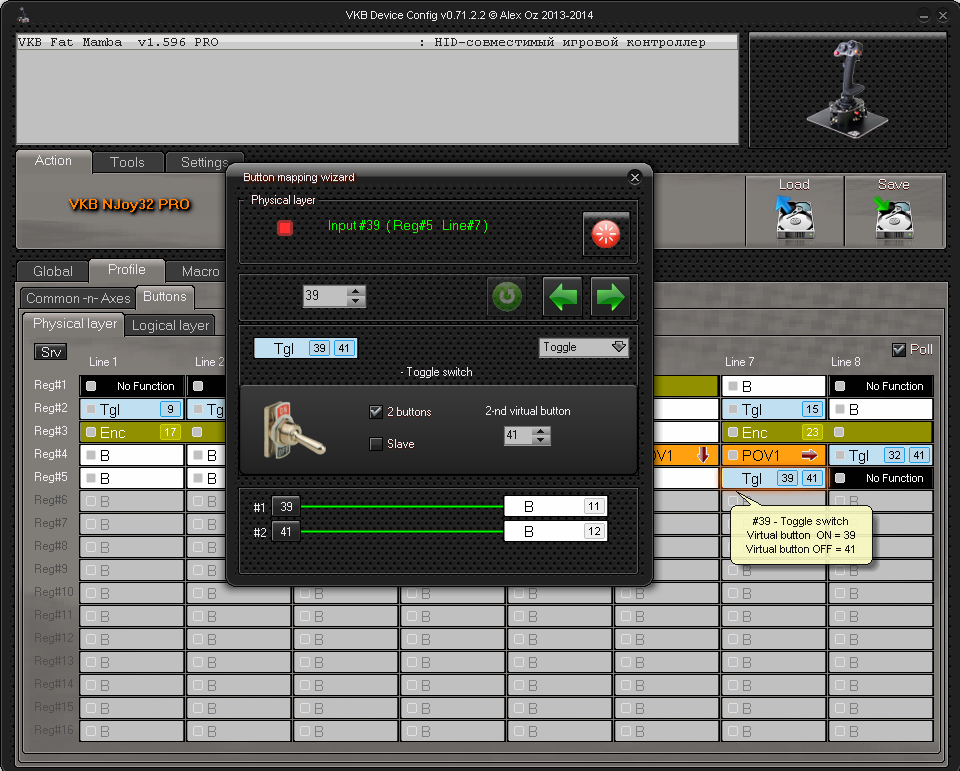
Task: Click the toggle switch image in wizard
Action: tap(293, 430)
